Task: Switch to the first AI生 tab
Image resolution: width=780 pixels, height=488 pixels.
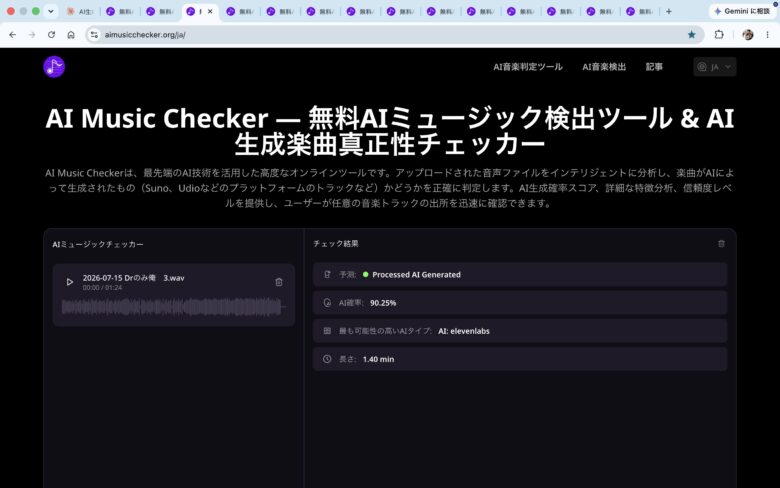Action: click(x=81, y=11)
